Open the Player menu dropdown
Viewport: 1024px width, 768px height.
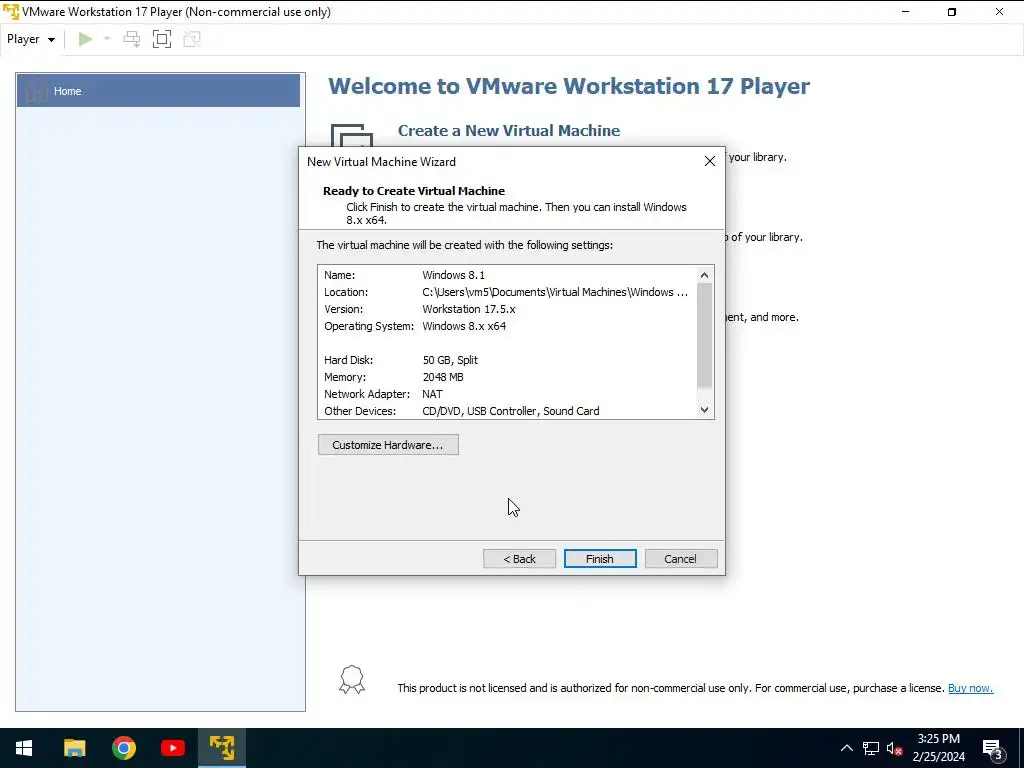31,39
